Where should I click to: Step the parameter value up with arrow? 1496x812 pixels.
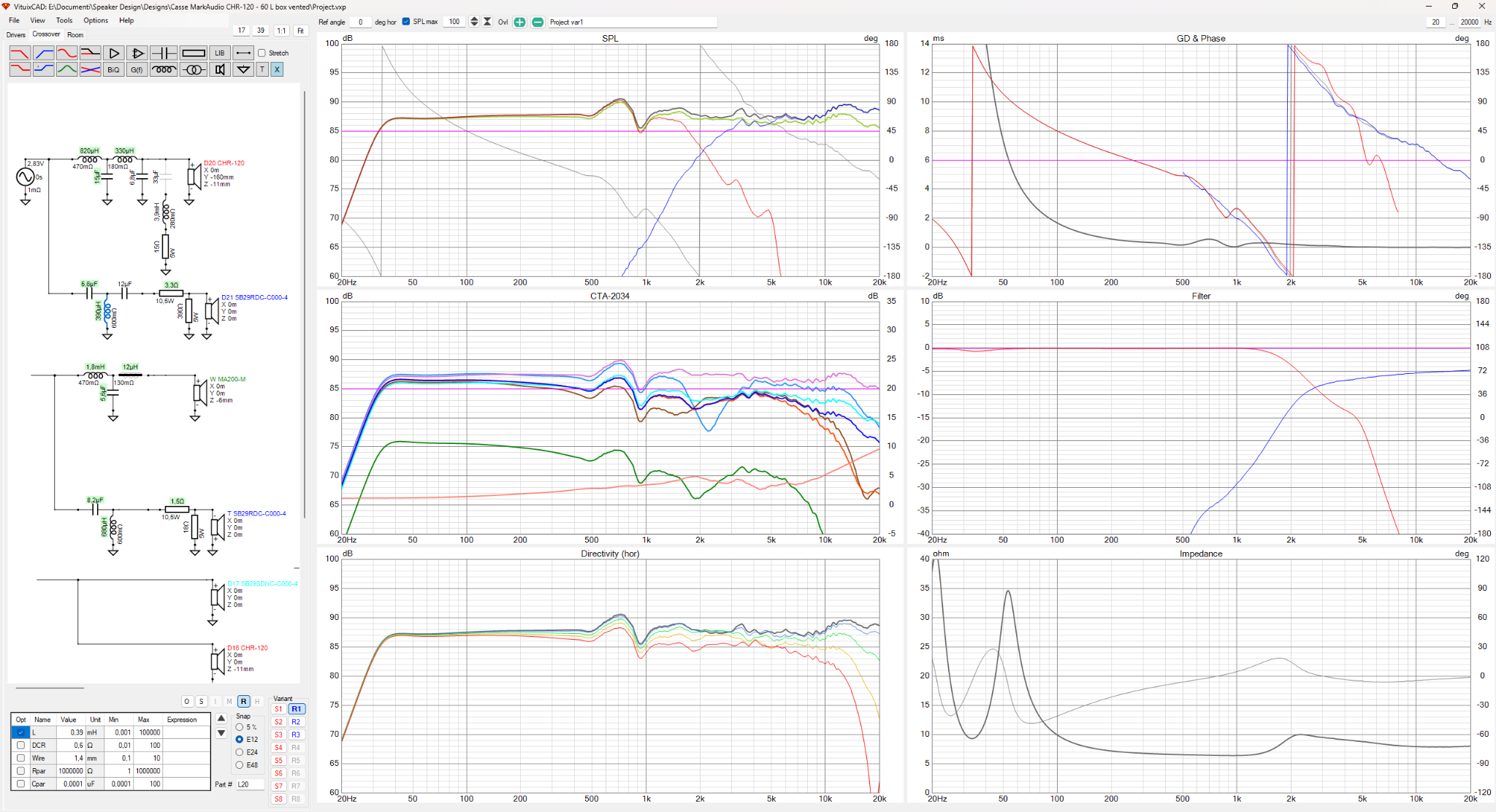pyautogui.click(x=221, y=719)
